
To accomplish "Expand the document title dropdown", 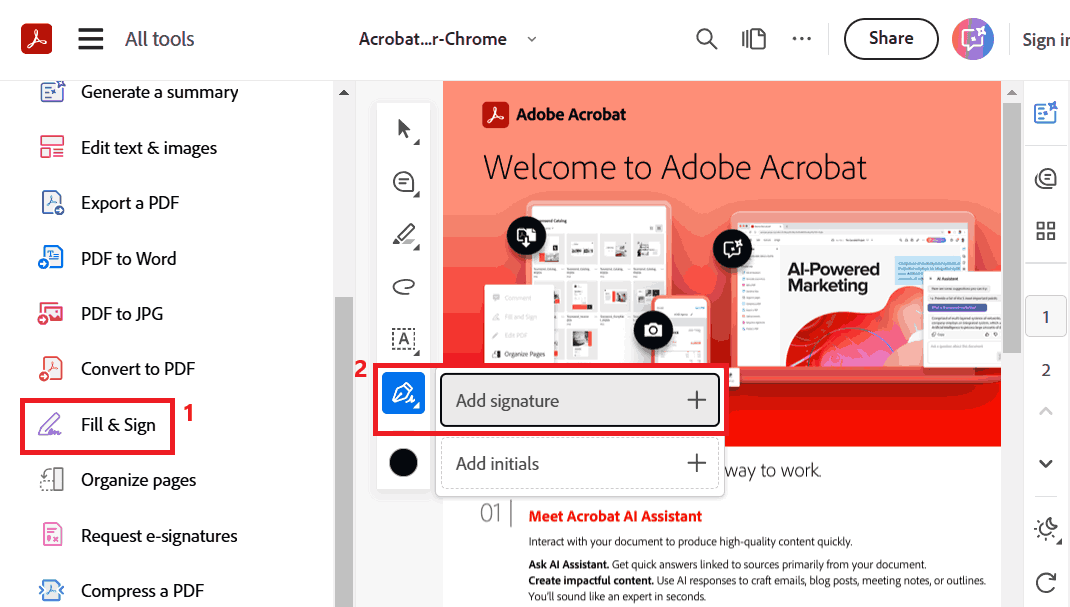I will point(531,39).
